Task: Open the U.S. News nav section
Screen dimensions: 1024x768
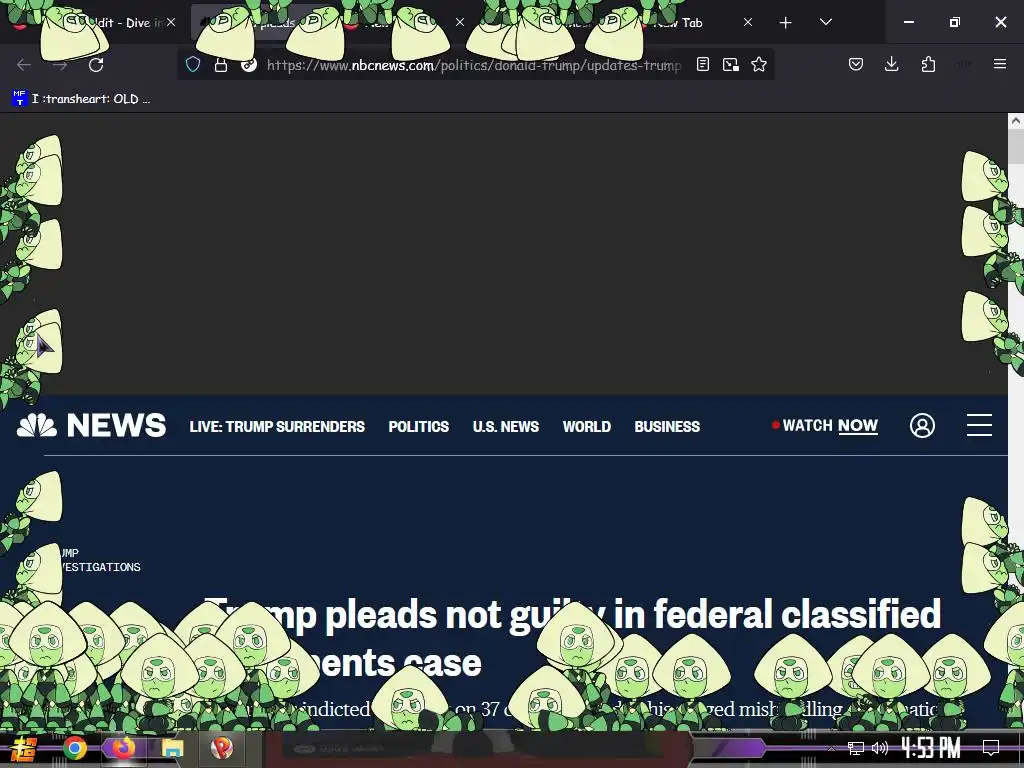Action: click(x=505, y=426)
